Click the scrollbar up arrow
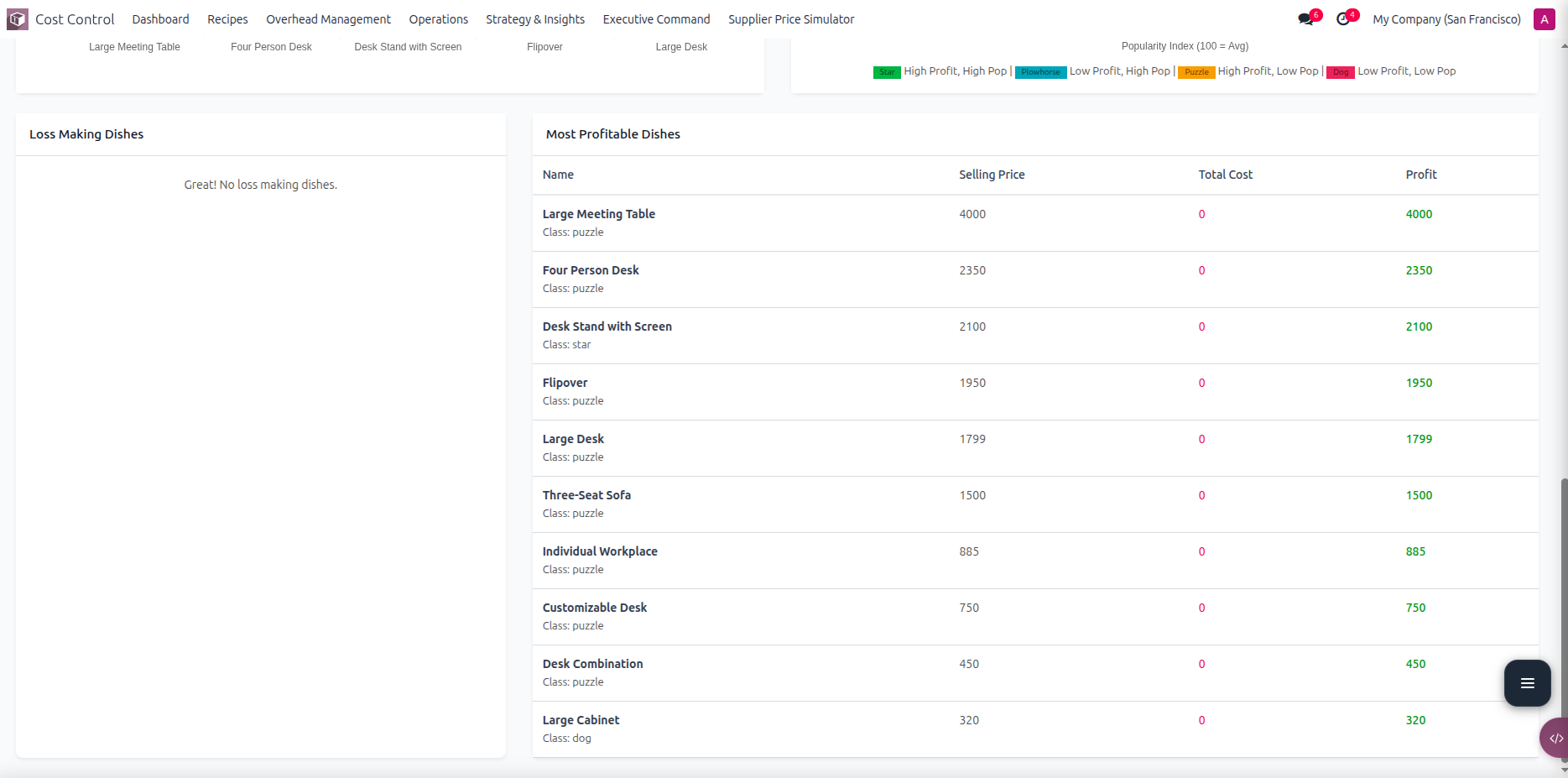This screenshot has height=778, width=1568. (1564, 45)
